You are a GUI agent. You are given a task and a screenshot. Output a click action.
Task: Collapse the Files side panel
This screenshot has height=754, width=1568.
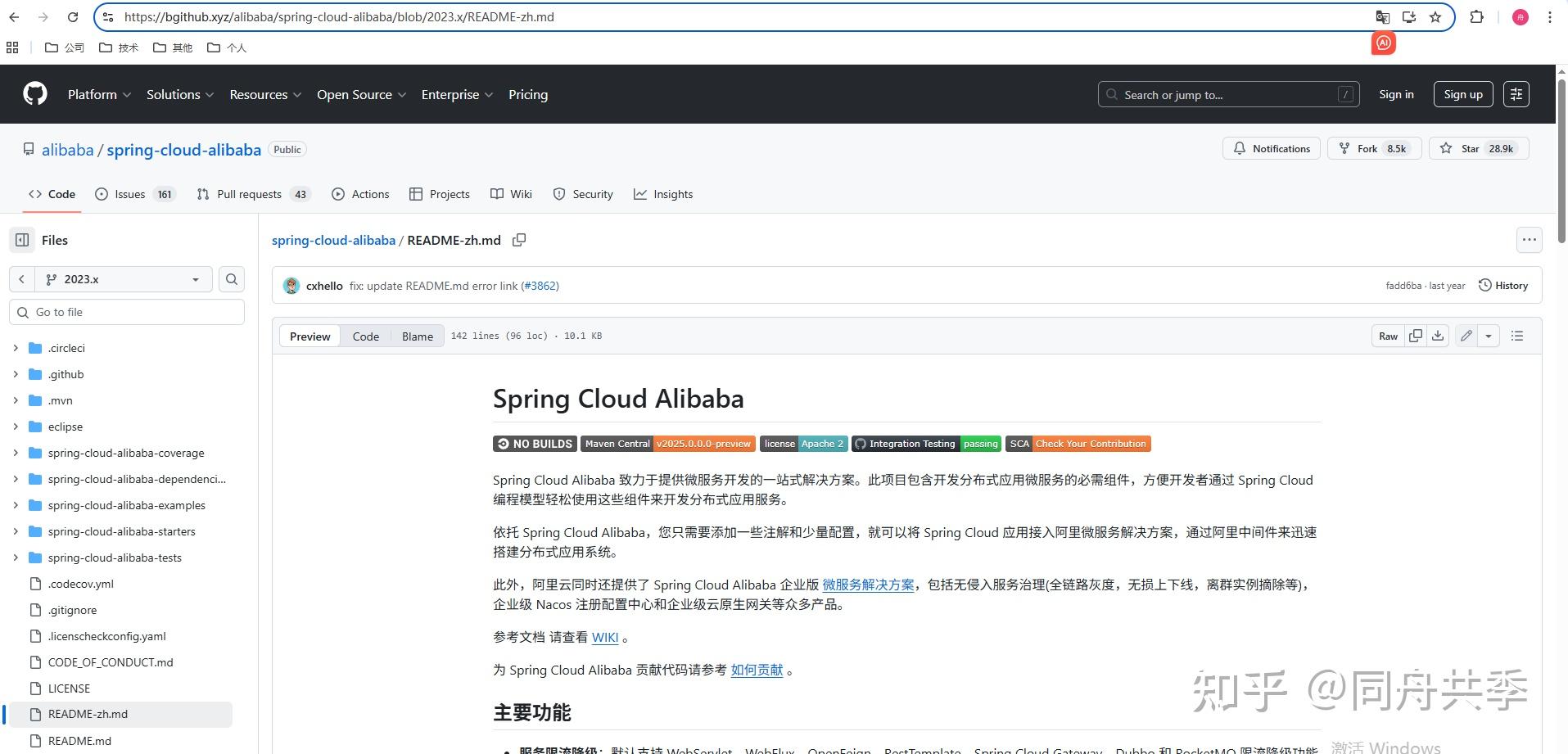pos(22,240)
